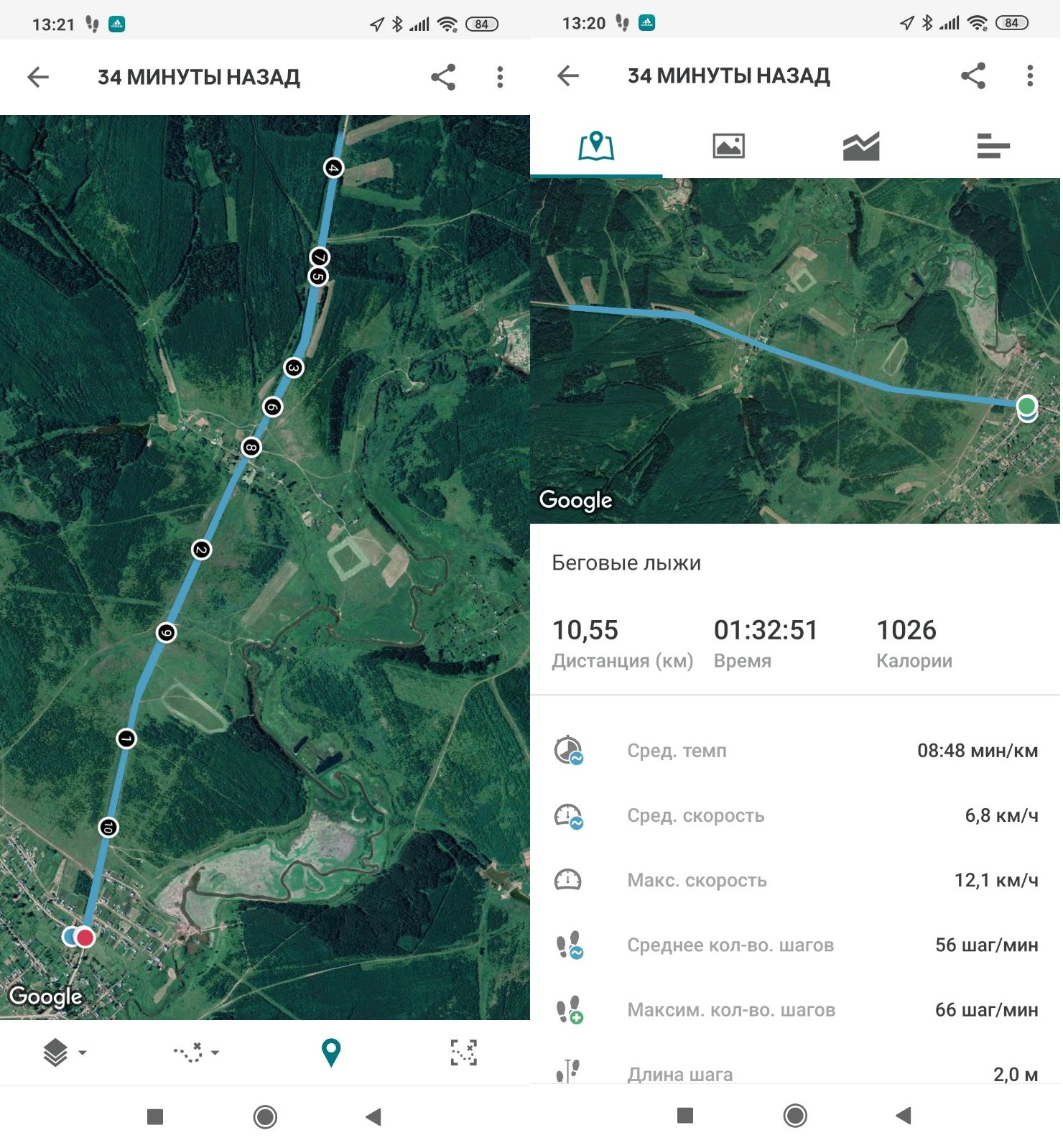Switch to the map tab
This screenshot has width=1063, height=1148.
597,147
